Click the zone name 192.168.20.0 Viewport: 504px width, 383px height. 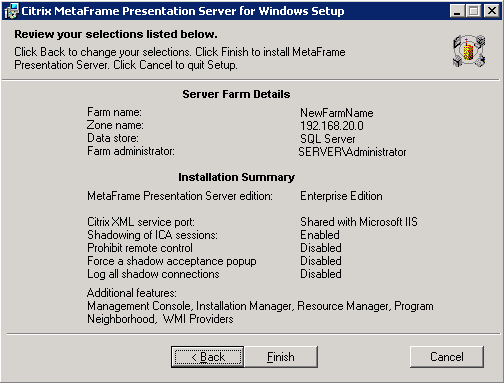332,126
